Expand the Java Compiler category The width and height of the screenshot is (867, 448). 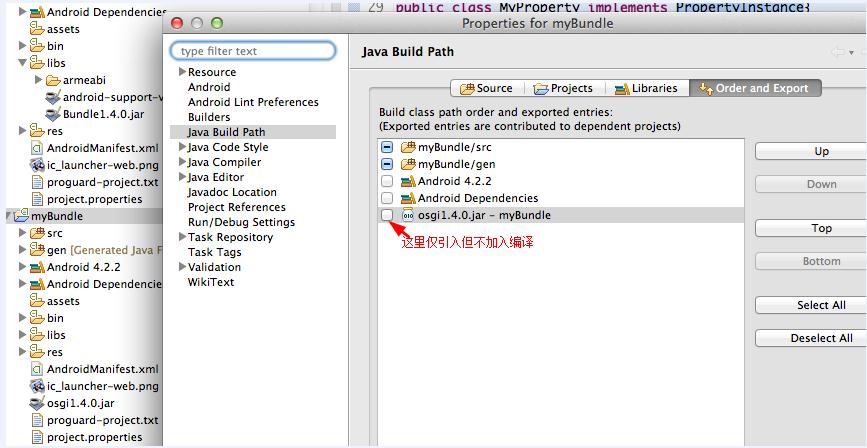click(182, 162)
